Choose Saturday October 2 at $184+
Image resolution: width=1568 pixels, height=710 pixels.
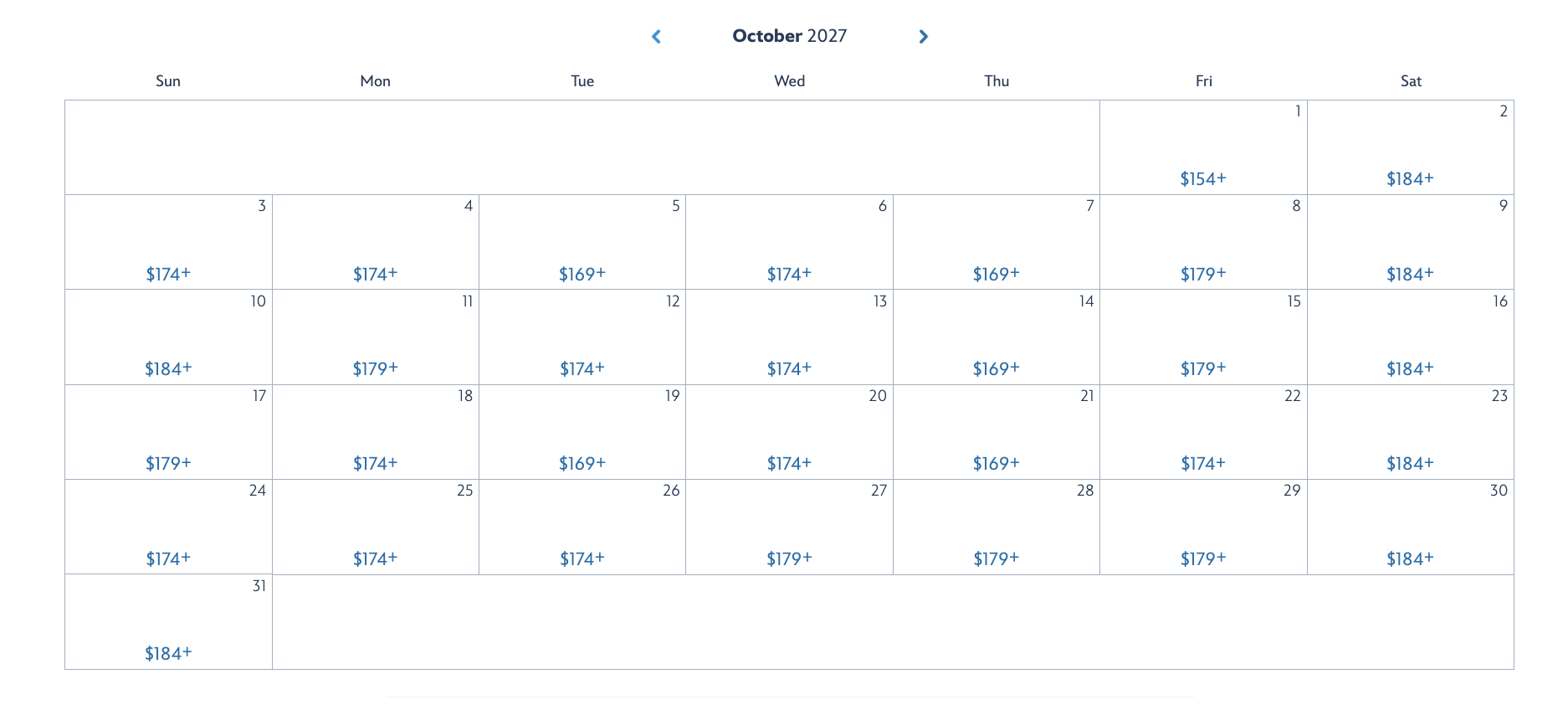pyautogui.click(x=1410, y=178)
